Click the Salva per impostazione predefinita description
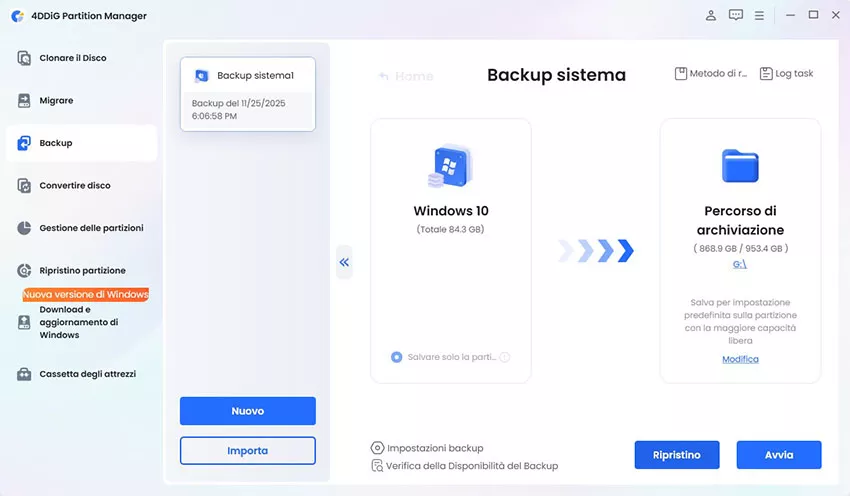850x496 pixels. [740, 321]
